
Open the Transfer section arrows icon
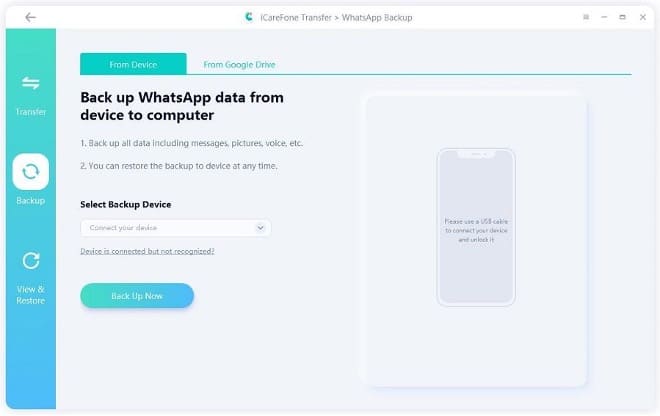(31, 83)
